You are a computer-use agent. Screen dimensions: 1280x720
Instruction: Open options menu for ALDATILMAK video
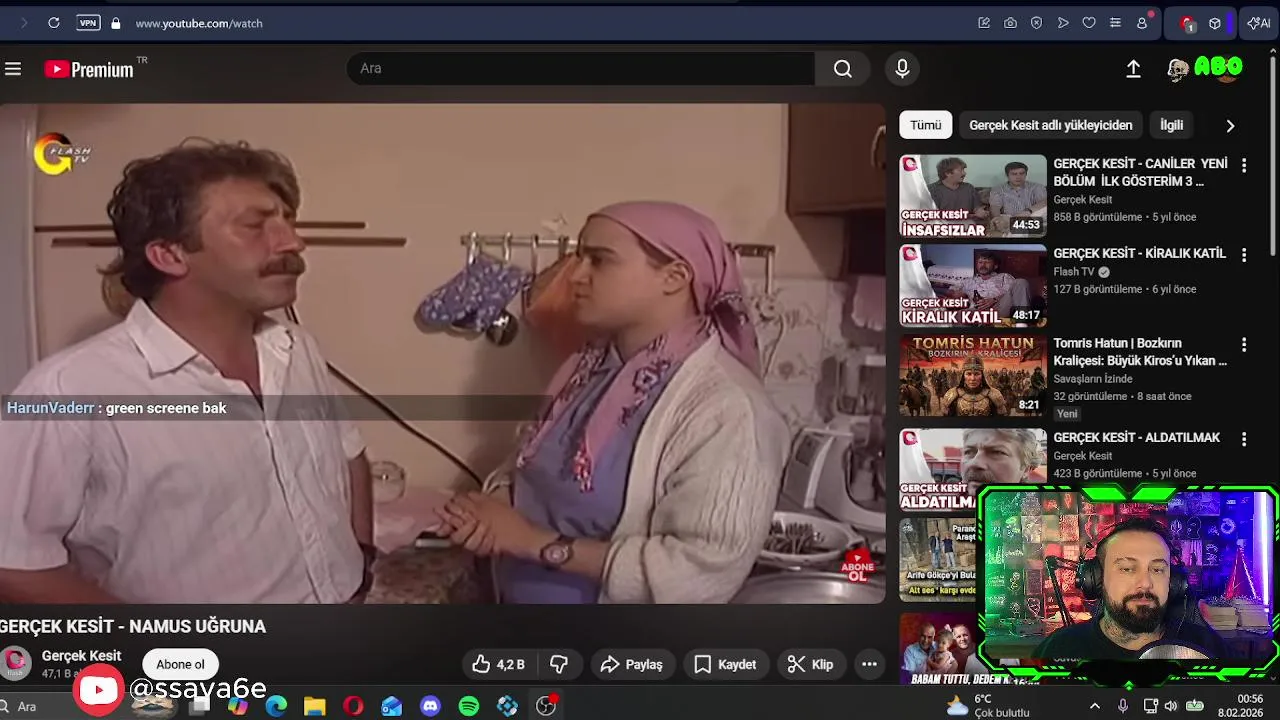pyautogui.click(x=1244, y=439)
